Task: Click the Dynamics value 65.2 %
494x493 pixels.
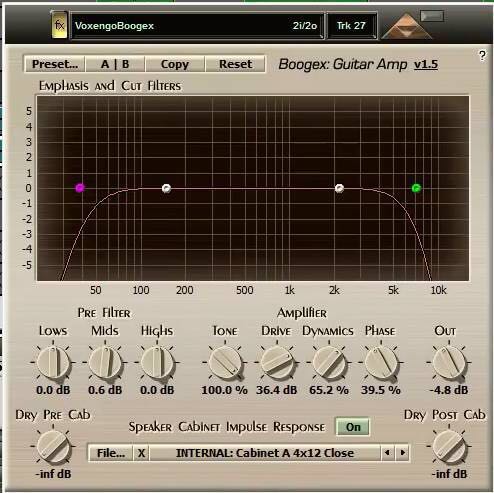Action: coord(329,390)
